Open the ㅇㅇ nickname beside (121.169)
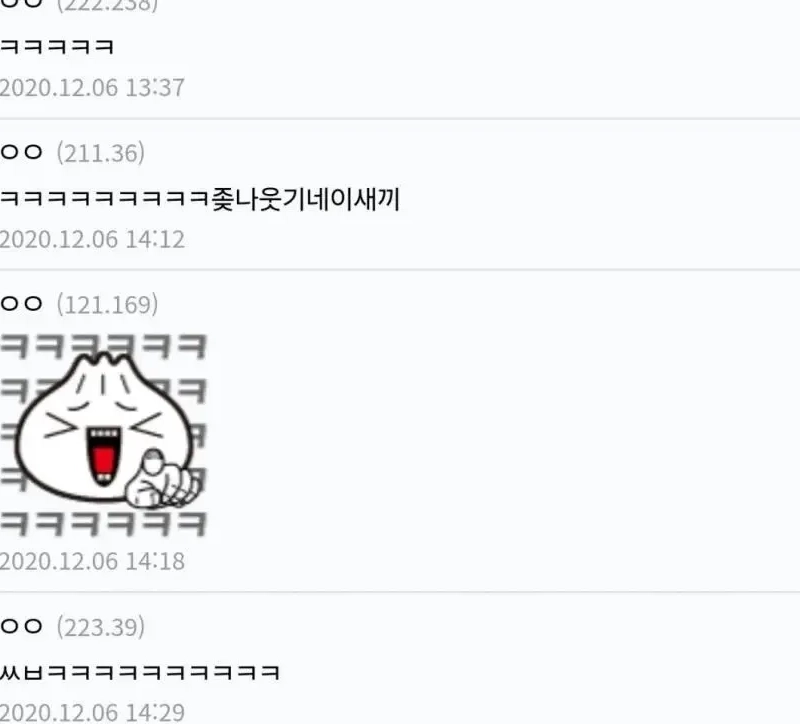Screen dimensions: 800x724 click(21, 304)
